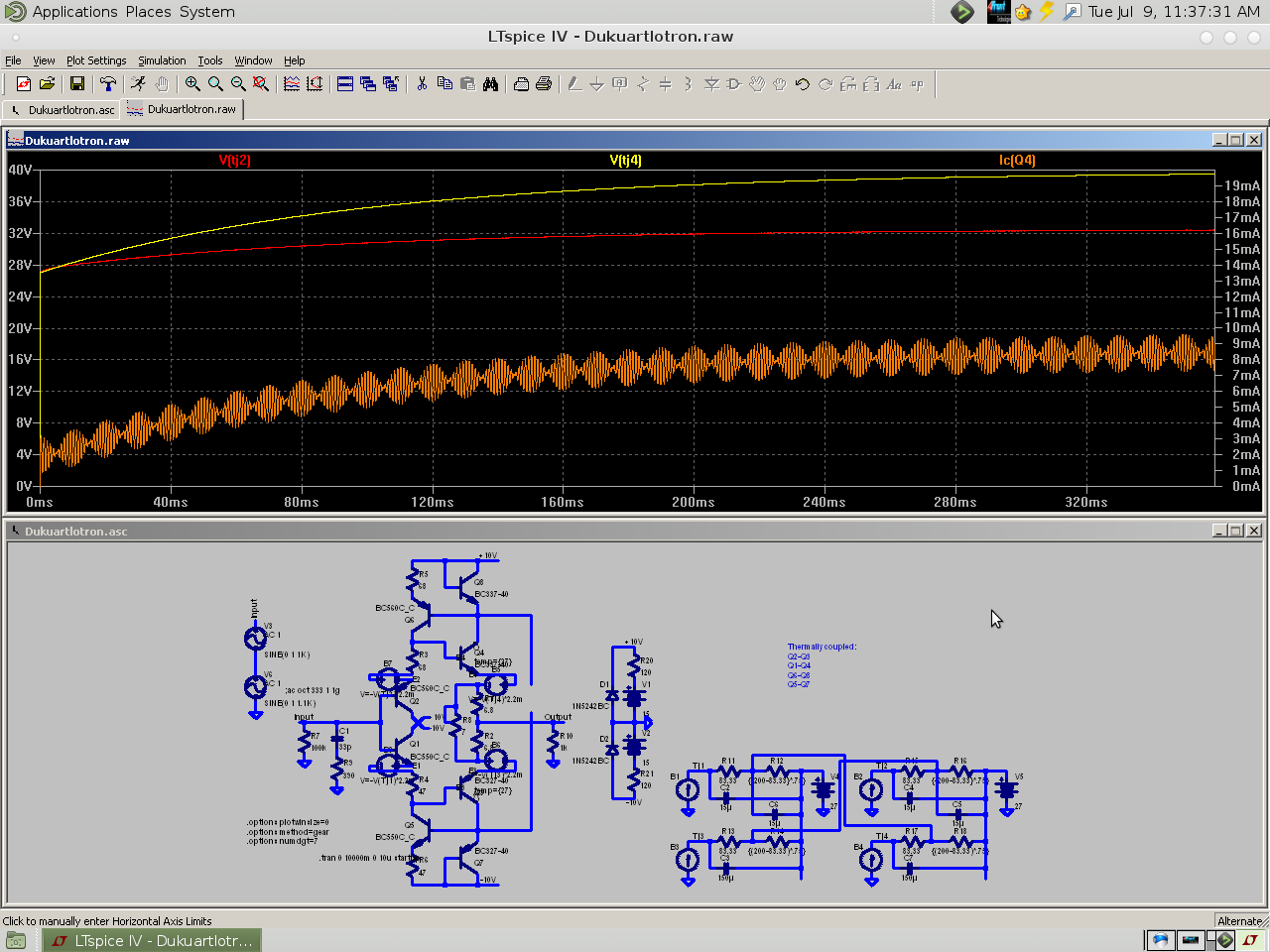Open the File menu
1270x952 pixels.
tap(13, 60)
